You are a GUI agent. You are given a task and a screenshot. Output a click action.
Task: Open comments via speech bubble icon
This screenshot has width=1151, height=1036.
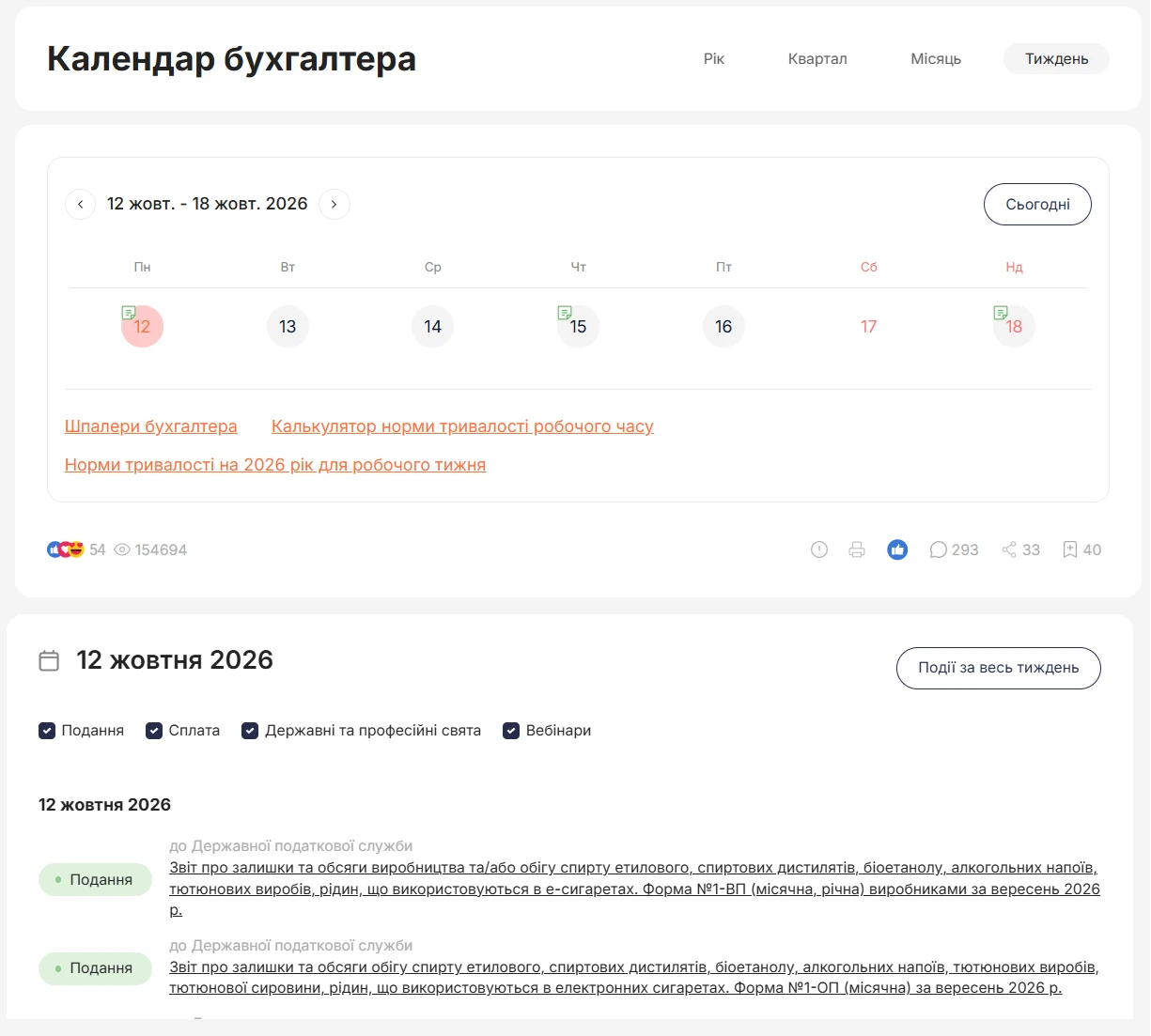click(x=938, y=549)
